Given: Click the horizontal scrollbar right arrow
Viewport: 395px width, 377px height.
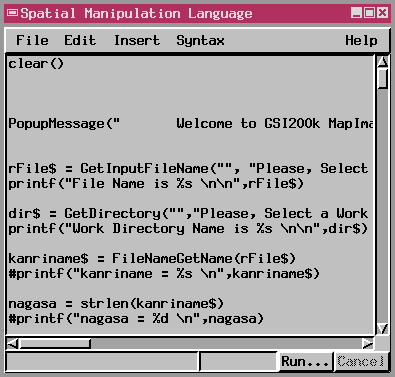Looking at the screenshot, I should point(368,343).
